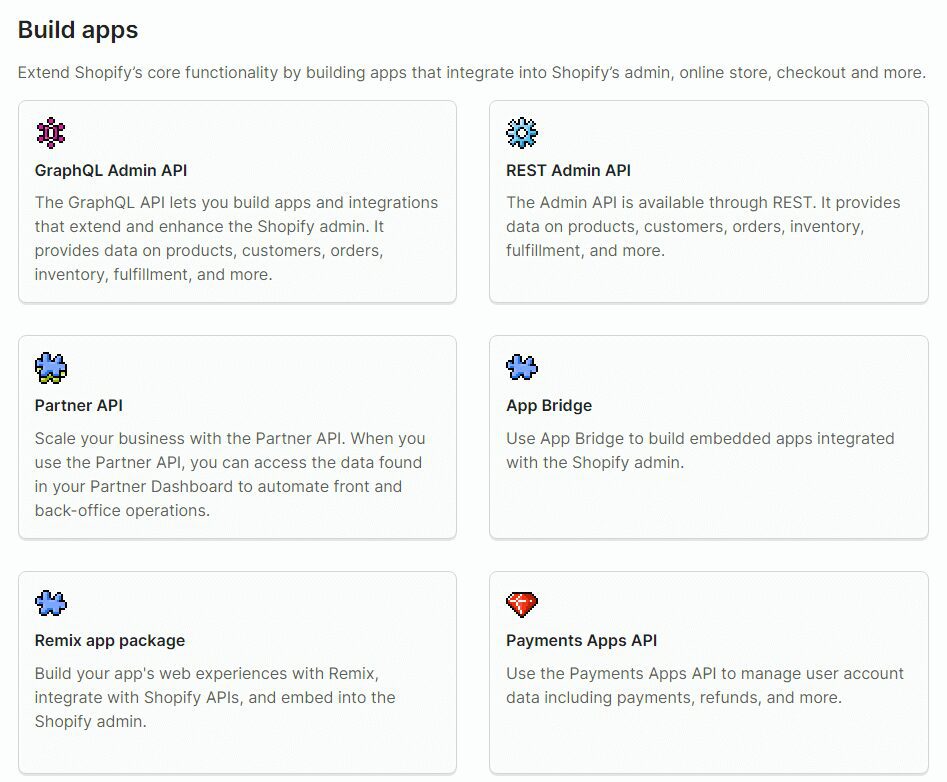Click the App Bridge card area
The height and width of the screenshot is (782, 947).
pos(708,438)
